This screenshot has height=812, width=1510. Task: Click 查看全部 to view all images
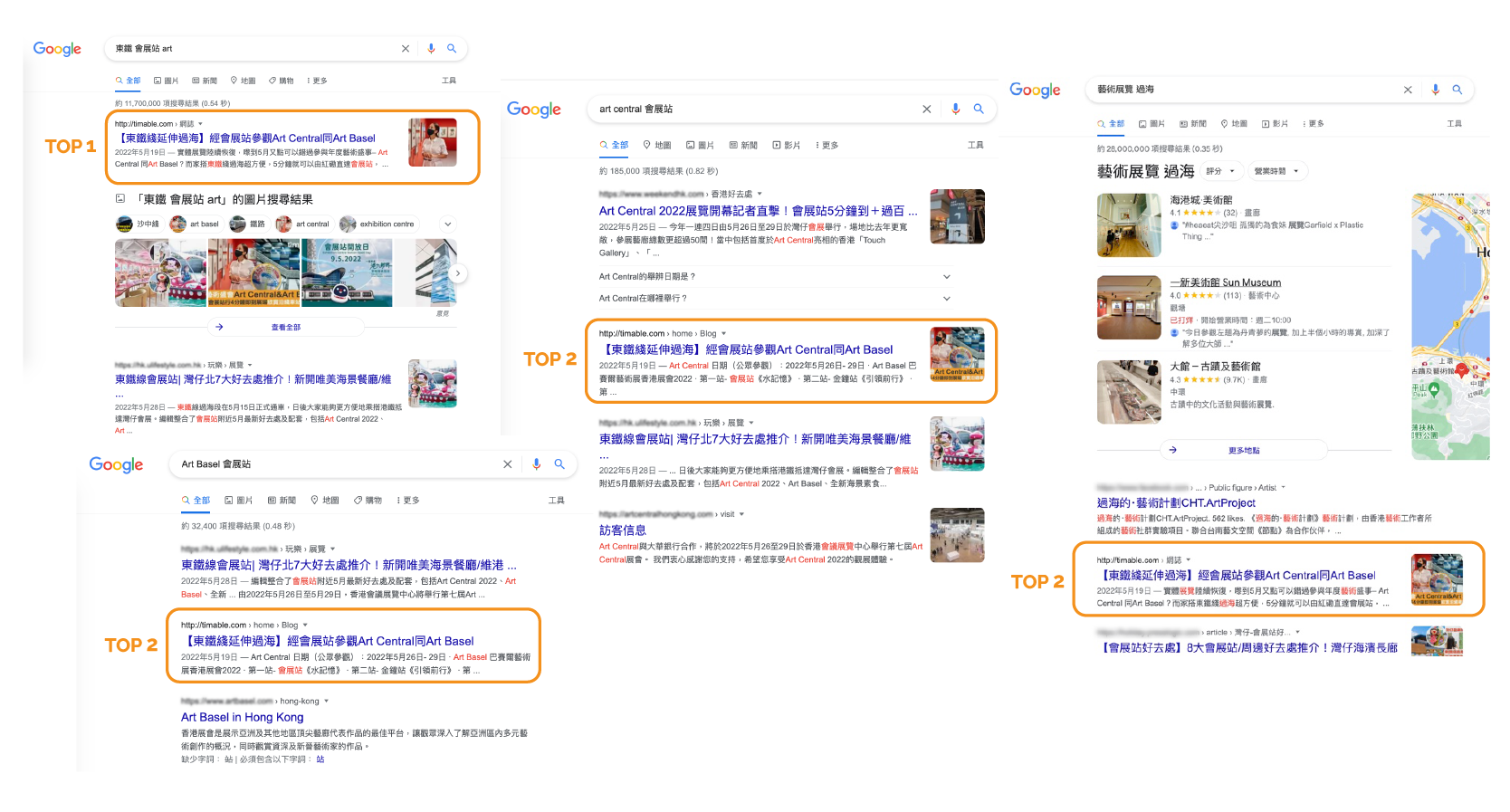click(286, 328)
